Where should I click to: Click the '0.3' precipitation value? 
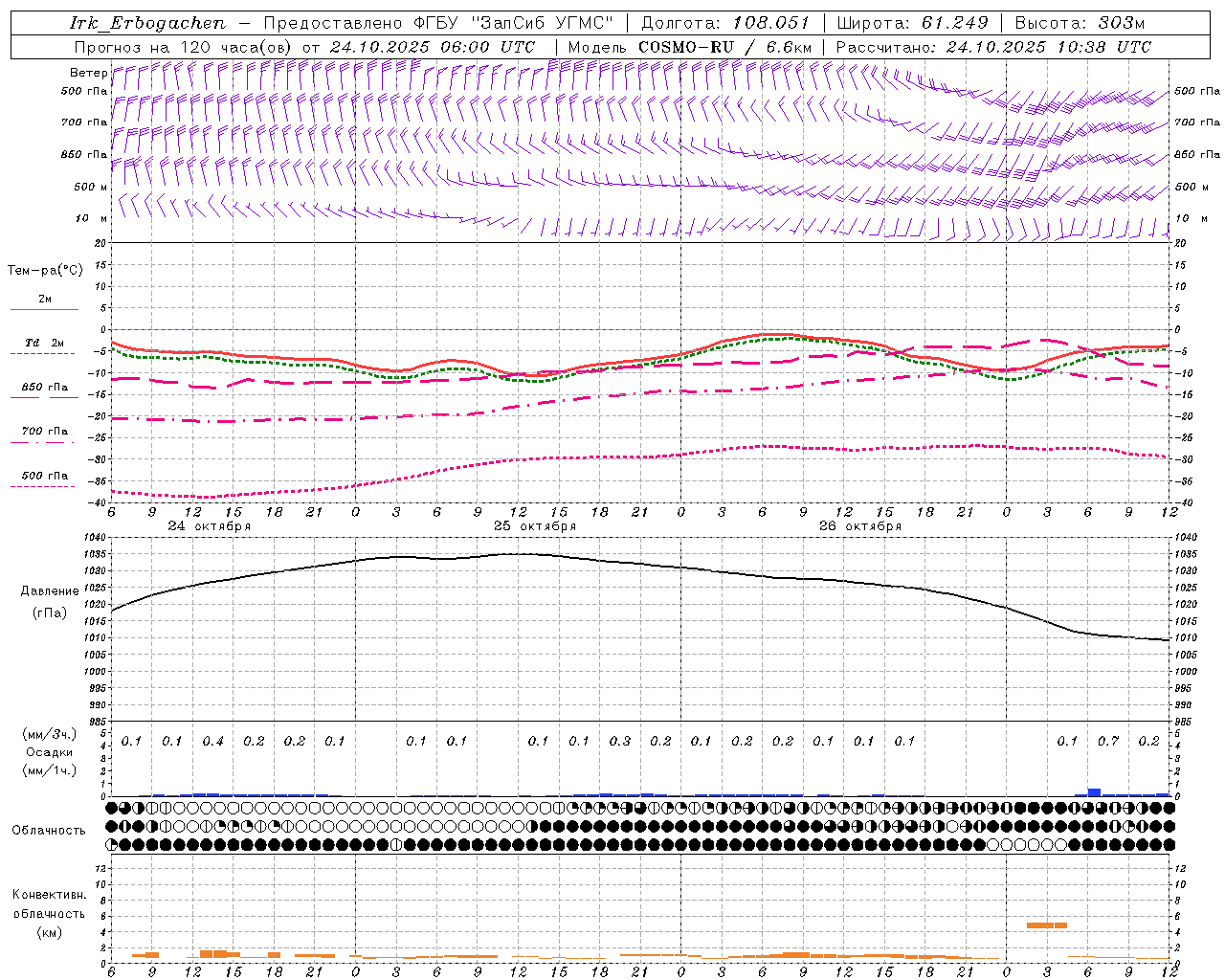point(620,742)
